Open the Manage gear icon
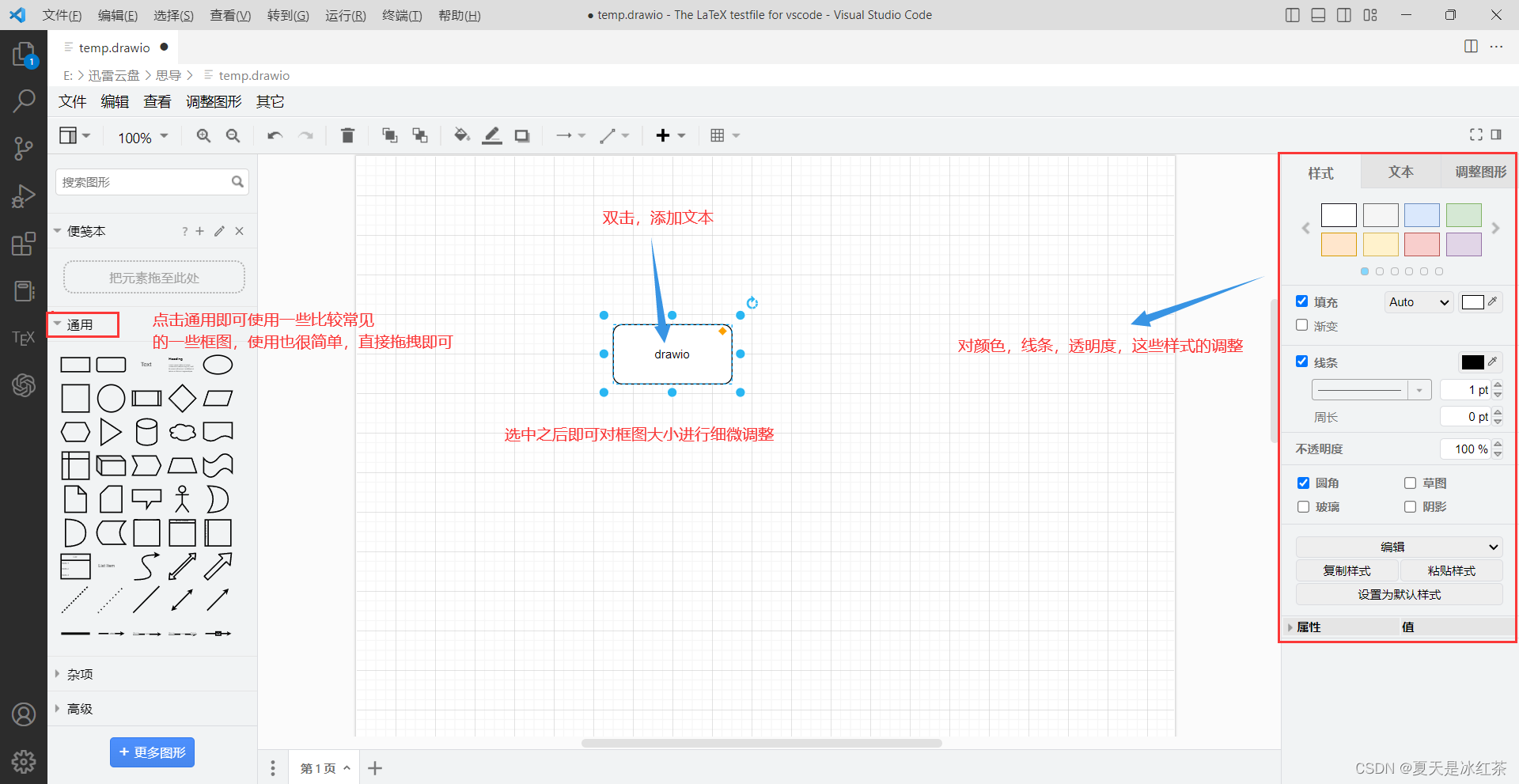 (x=24, y=762)
